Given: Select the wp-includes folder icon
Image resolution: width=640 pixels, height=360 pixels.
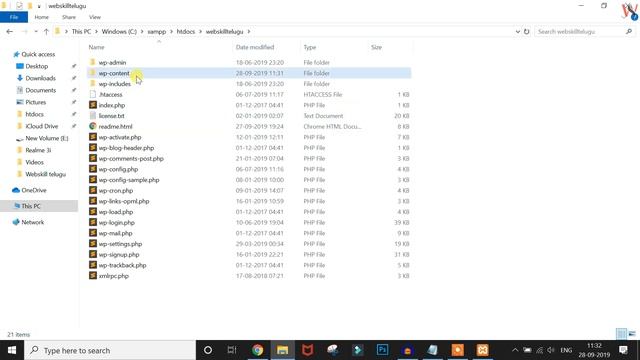Looking at the screenshot, I should [x=93, y=84].
